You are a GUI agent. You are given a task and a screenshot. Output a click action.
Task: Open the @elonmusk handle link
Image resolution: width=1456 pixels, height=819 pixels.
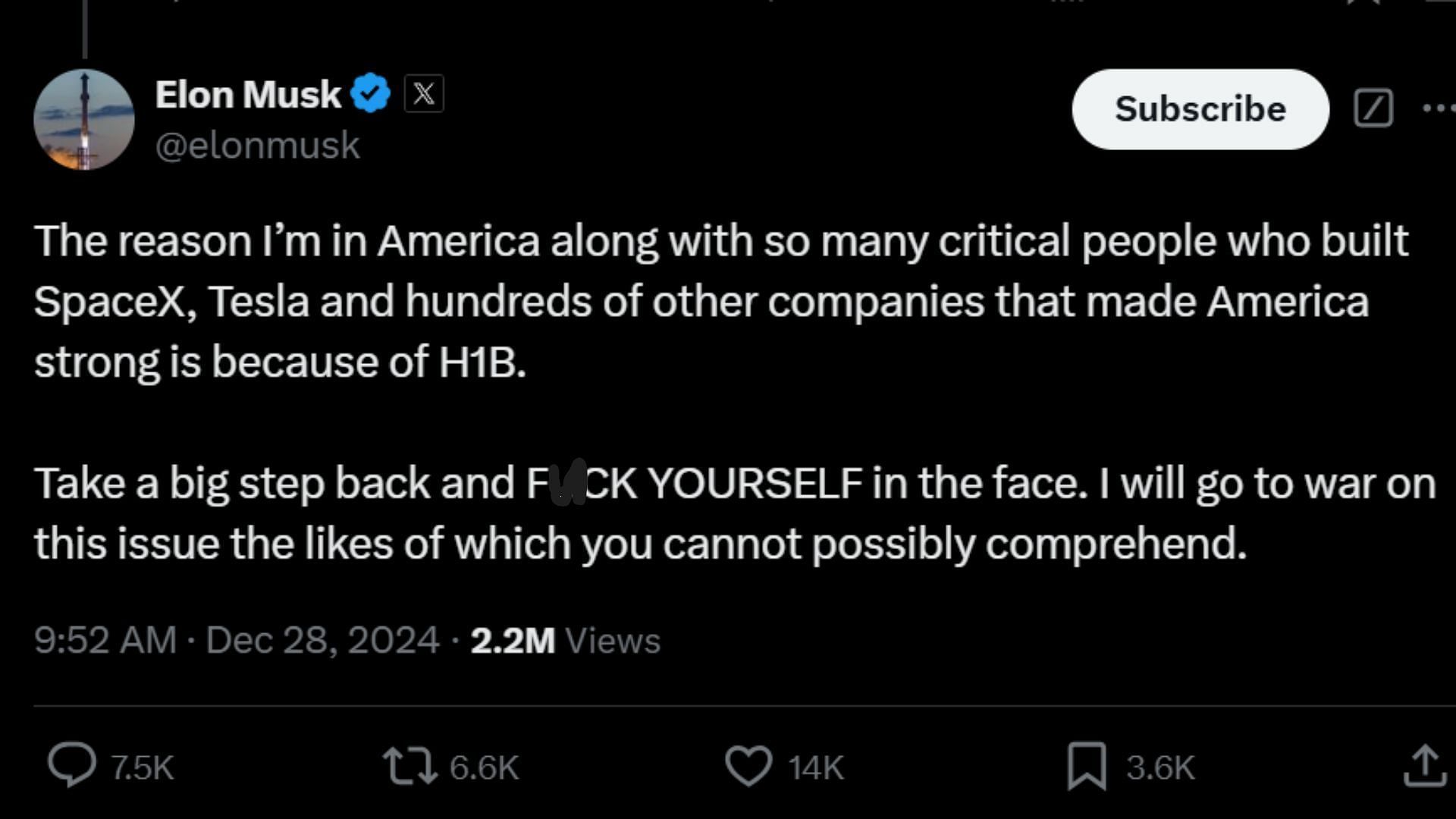[257, 145]
